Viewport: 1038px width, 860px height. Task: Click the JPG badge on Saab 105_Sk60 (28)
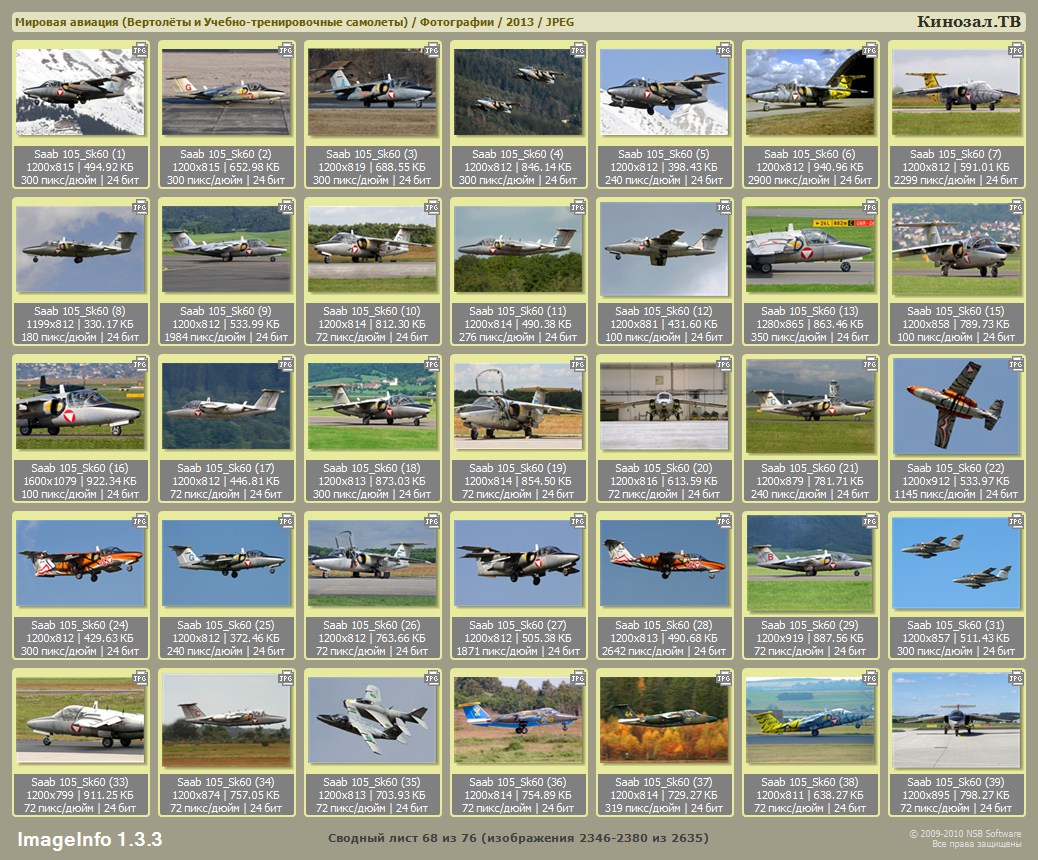click(724, 522)
